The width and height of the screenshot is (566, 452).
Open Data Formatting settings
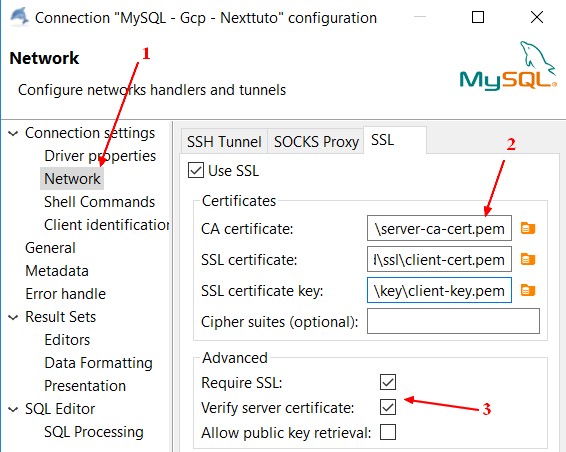point(98,363)
